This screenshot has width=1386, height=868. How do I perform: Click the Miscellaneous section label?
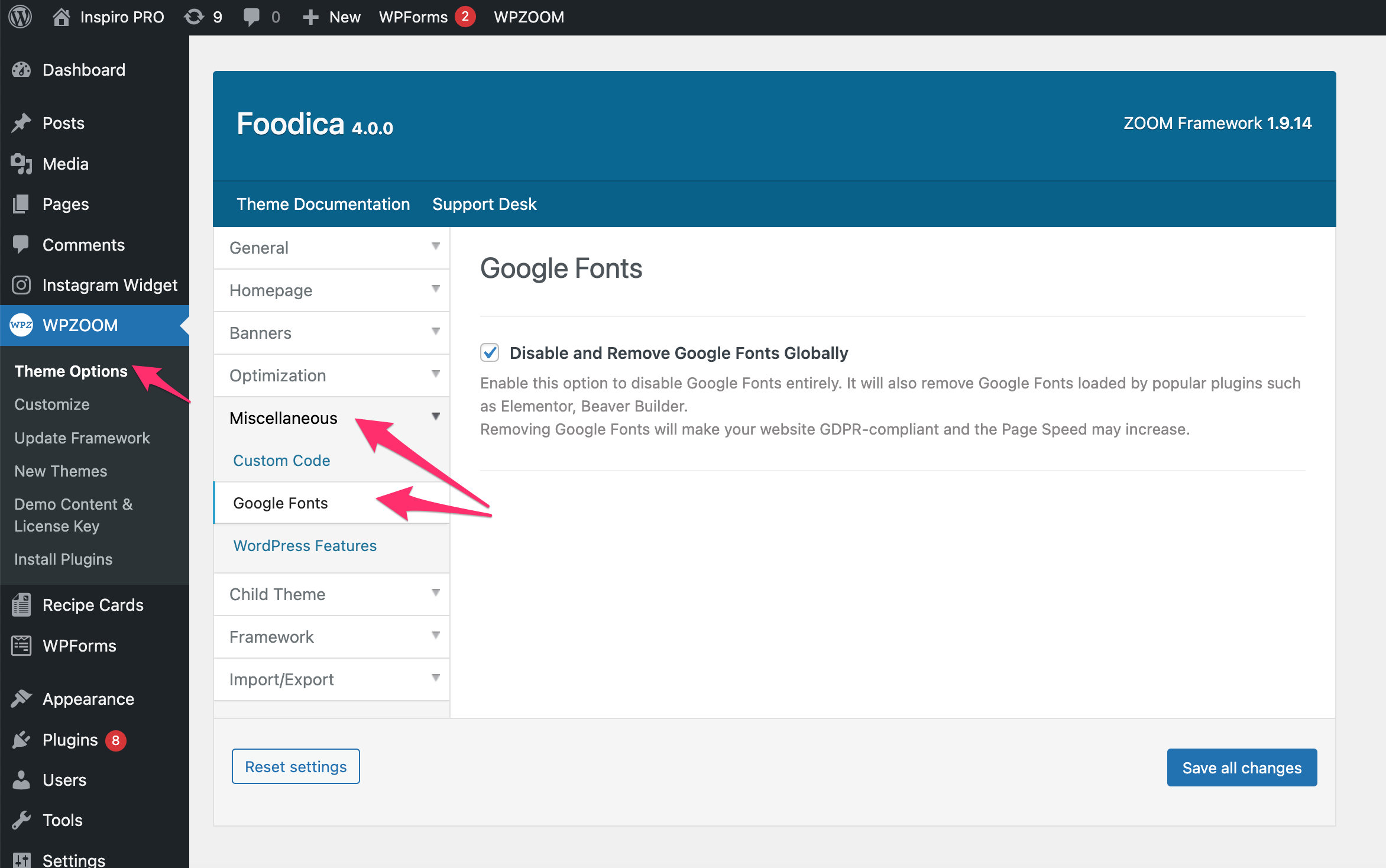coord(283,418)
